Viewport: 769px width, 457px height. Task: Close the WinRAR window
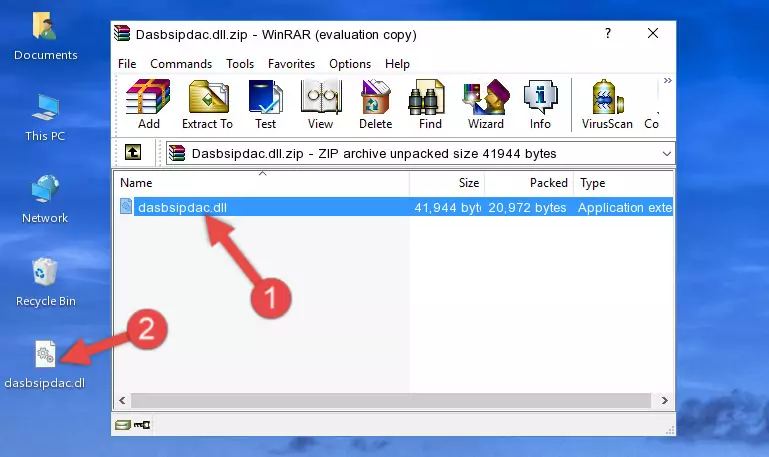click(x=653, y=33)
